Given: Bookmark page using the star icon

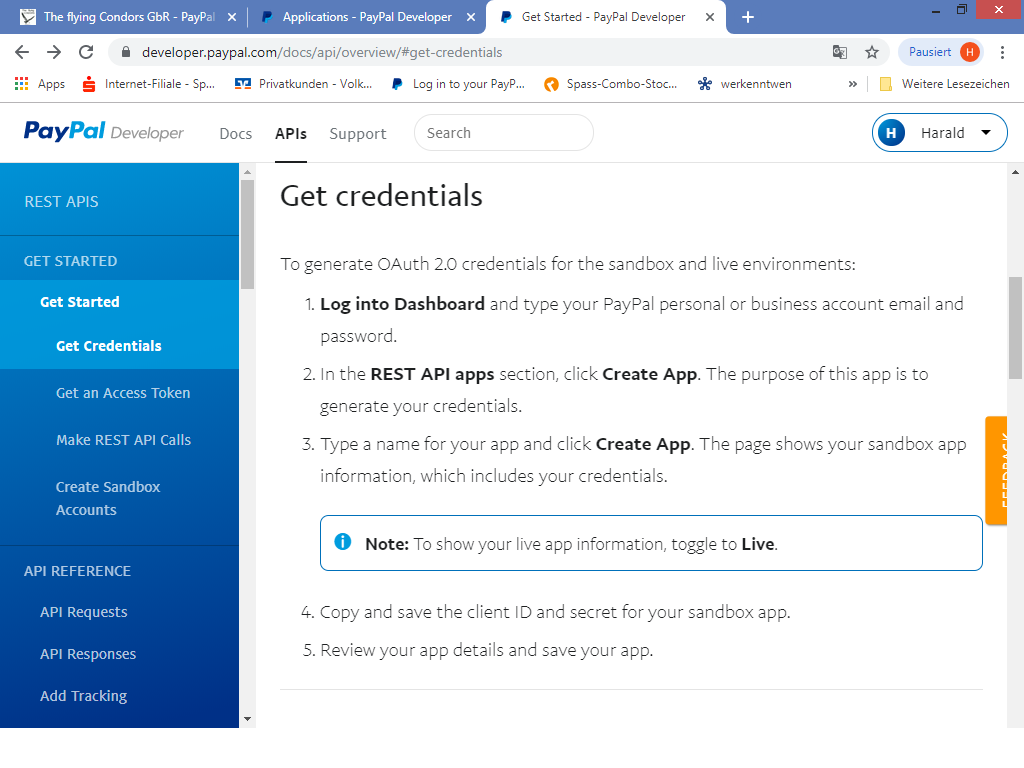Looking at the screenshot, I should [871, 52].
